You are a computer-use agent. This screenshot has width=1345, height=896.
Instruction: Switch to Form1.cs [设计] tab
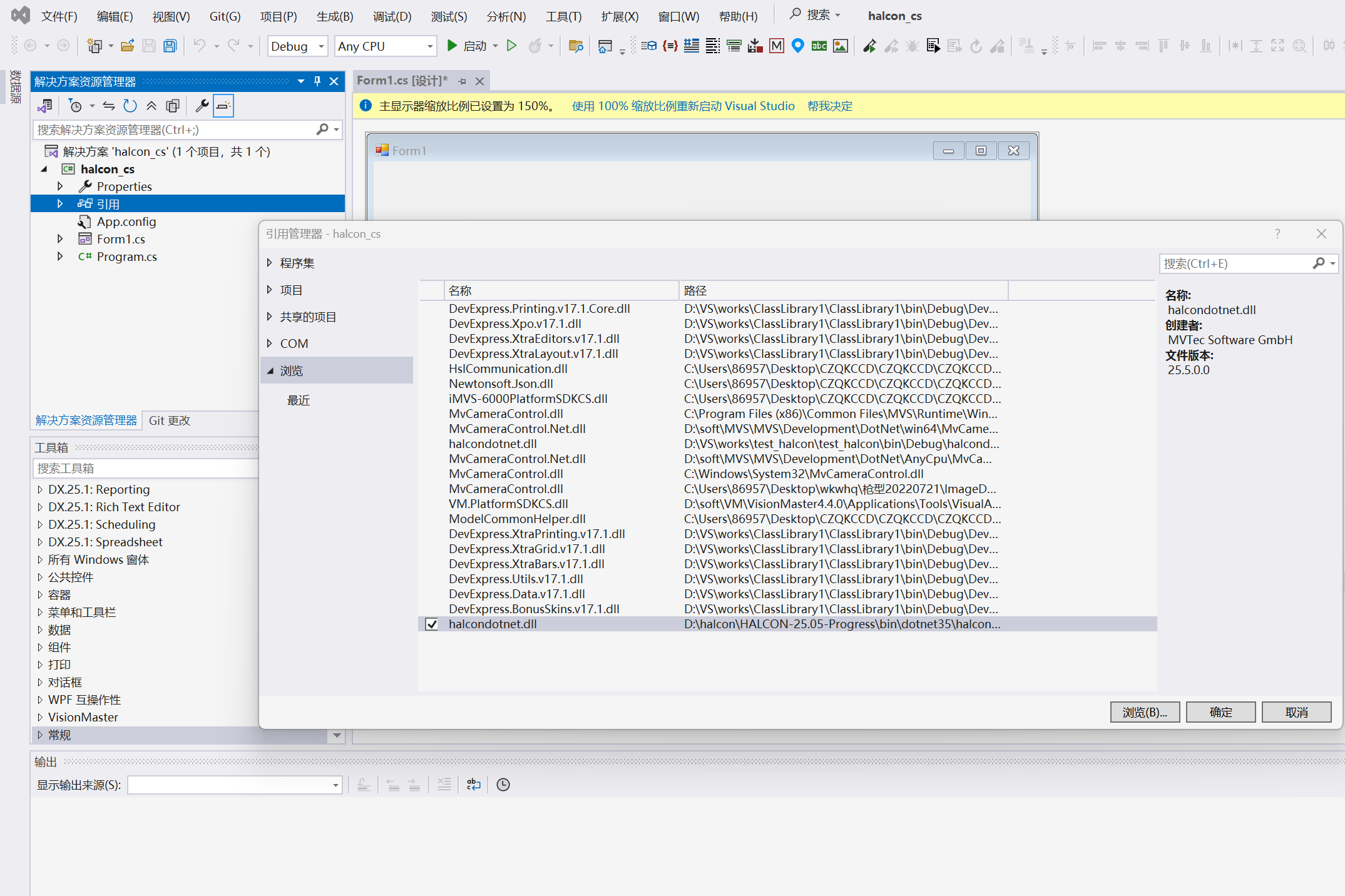[x=402, y=81]
